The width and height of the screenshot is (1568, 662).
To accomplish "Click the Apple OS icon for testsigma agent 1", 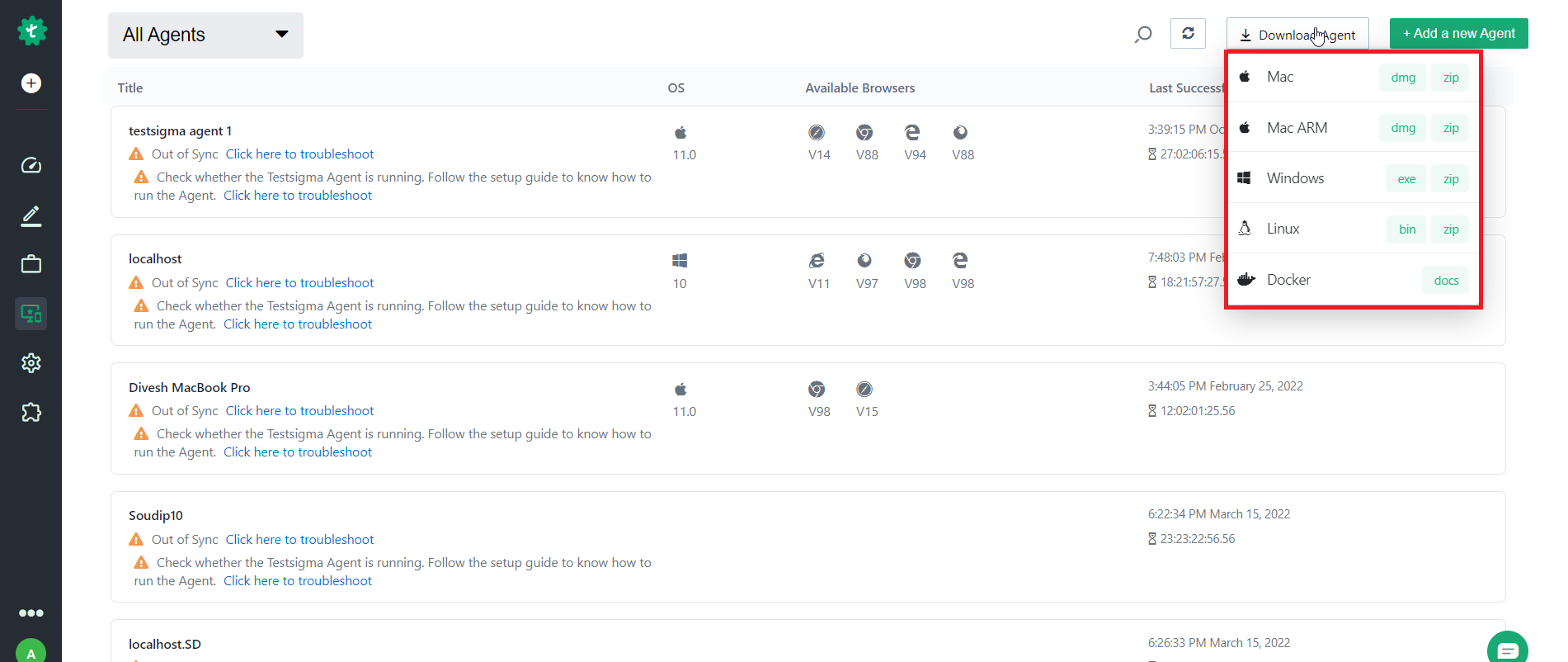I will point(680,133).
